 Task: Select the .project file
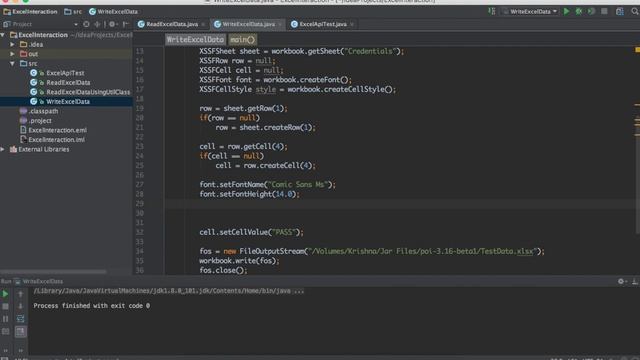click(40, 121)
